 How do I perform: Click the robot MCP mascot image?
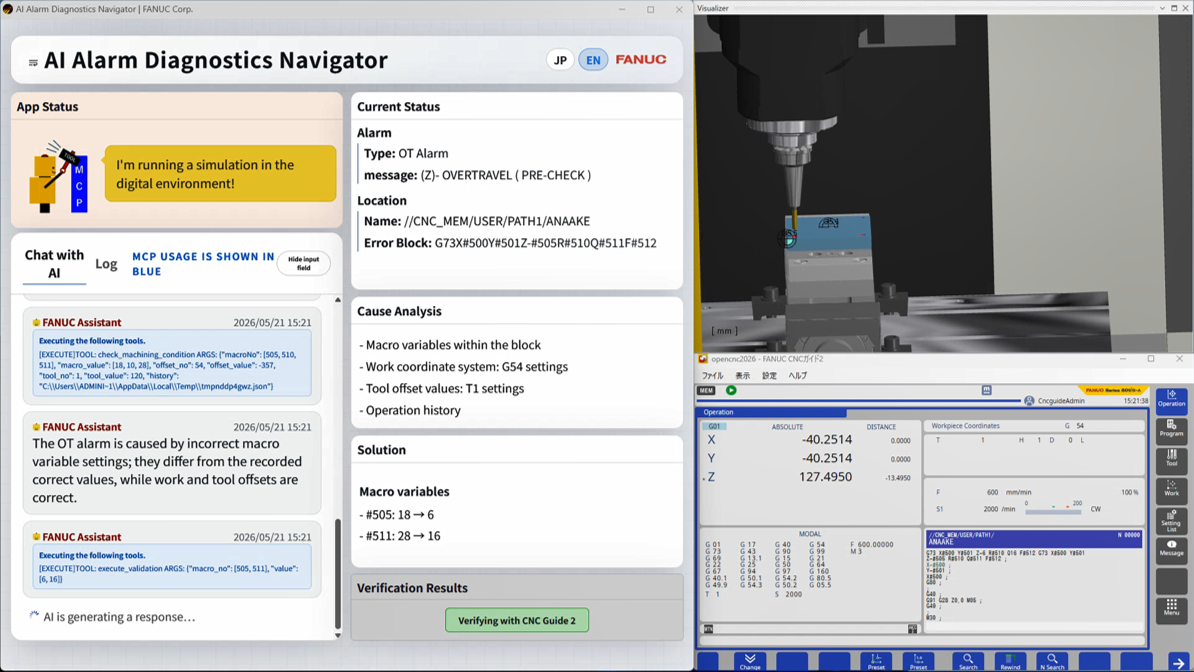59,177
